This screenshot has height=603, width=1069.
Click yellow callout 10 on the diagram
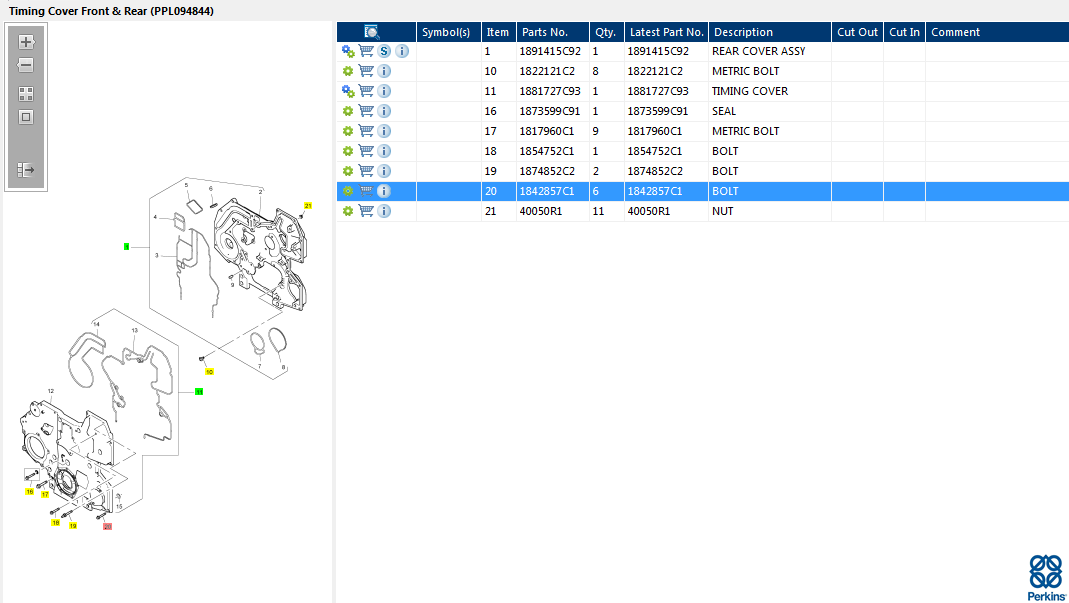pyautogui.click(x=209, y=371)
